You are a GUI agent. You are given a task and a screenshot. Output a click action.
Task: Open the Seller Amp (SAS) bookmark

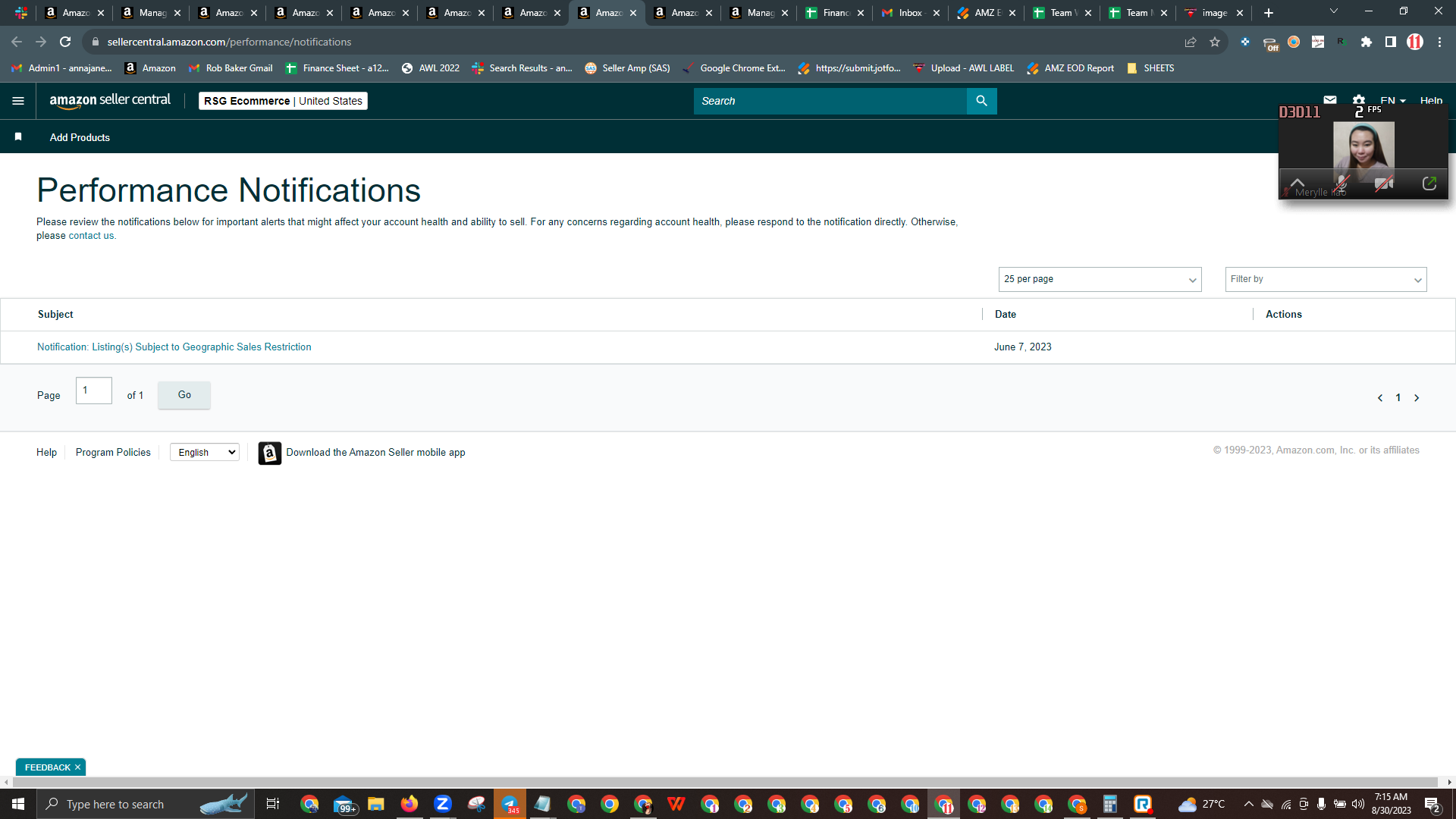627,68
